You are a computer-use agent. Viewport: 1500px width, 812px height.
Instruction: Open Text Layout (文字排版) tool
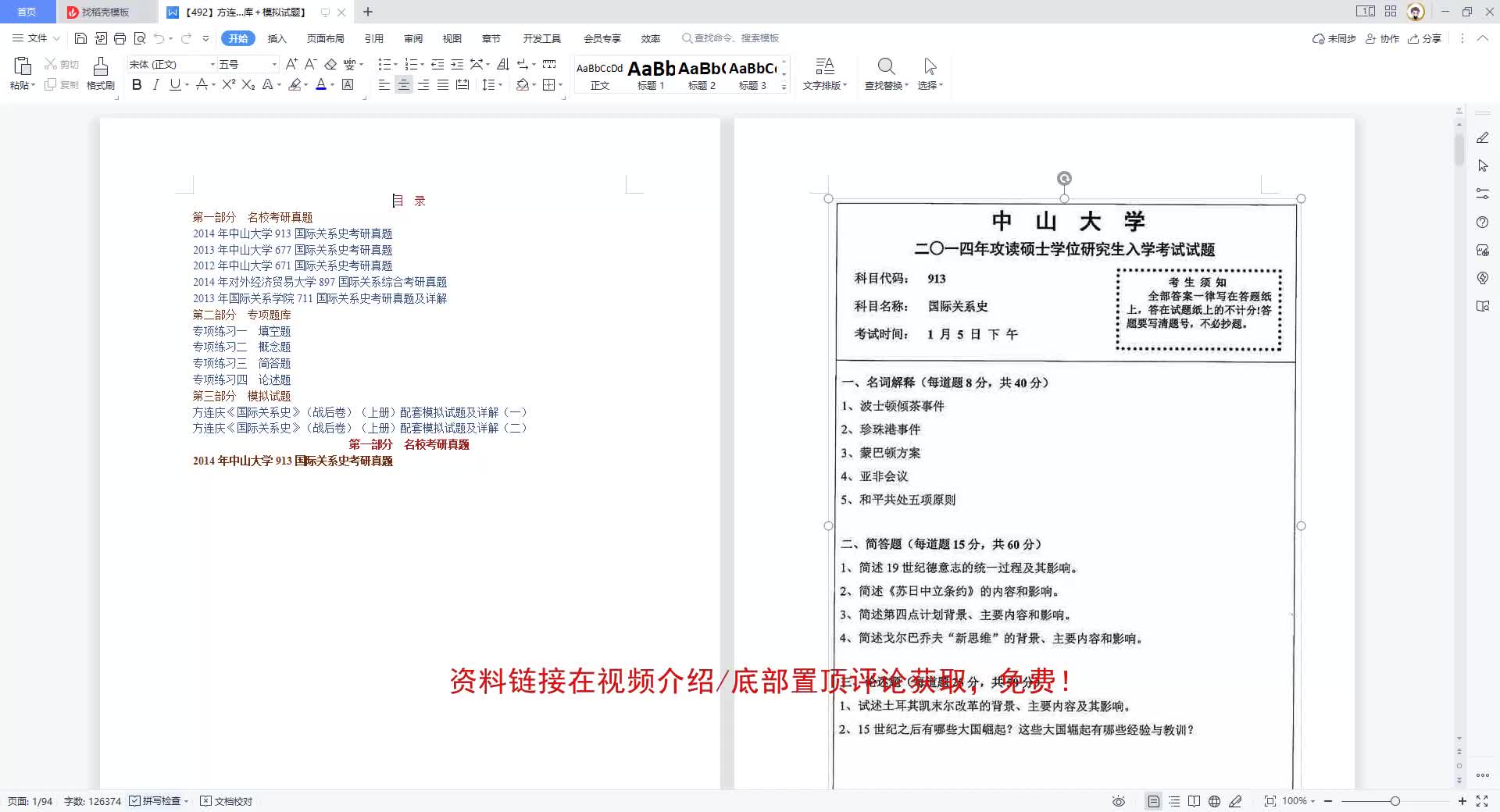pyautogui.click(x=824, y=73)
